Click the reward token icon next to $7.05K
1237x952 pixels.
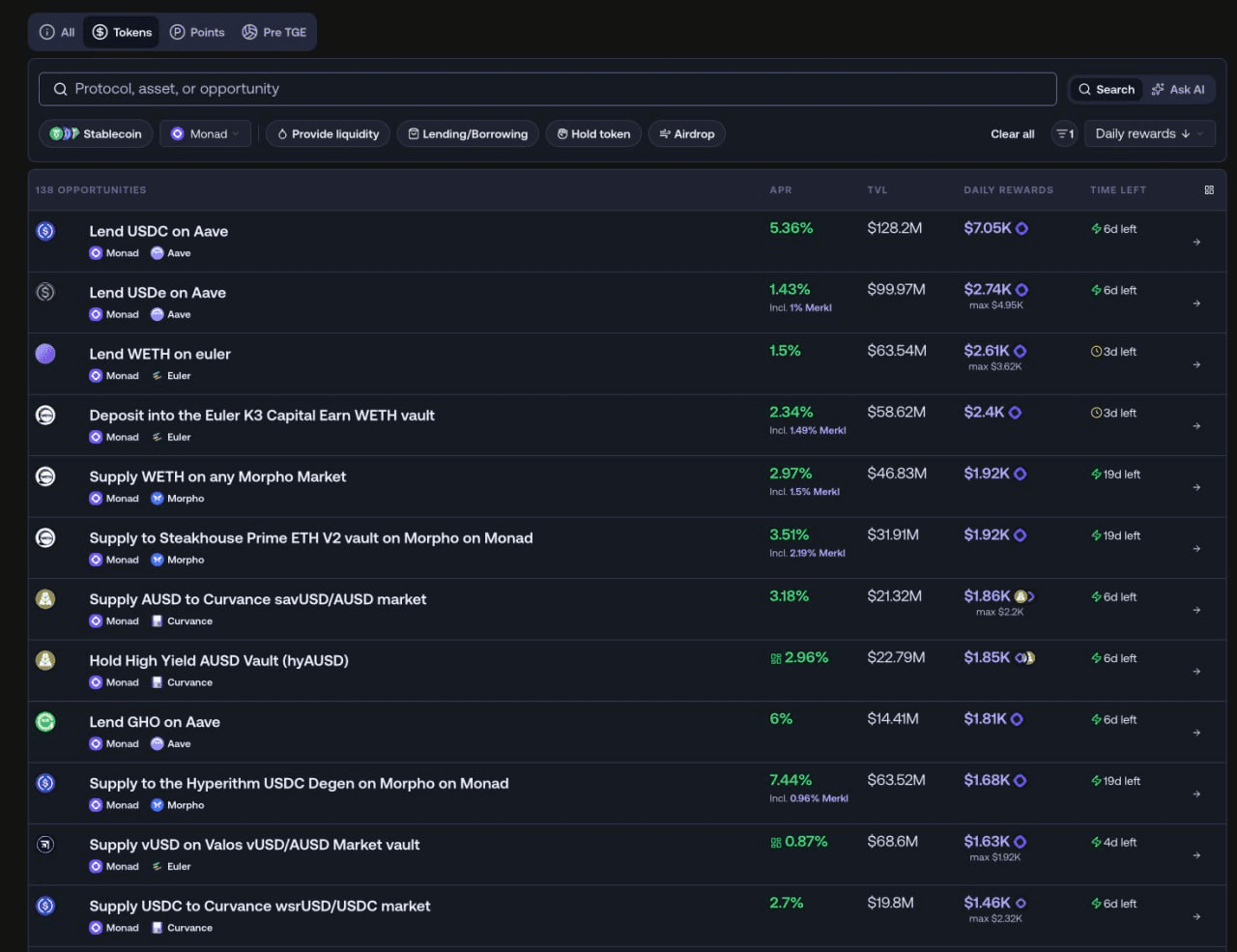(x=1021, y=229)
